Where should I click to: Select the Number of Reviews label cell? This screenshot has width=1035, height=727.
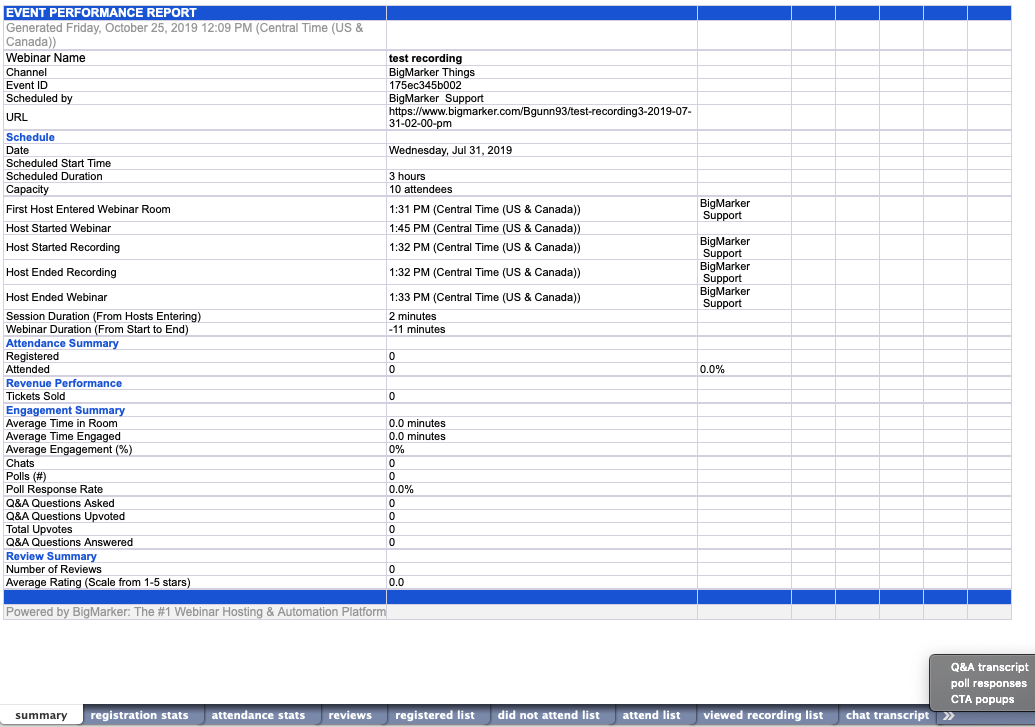pos(195,569)
